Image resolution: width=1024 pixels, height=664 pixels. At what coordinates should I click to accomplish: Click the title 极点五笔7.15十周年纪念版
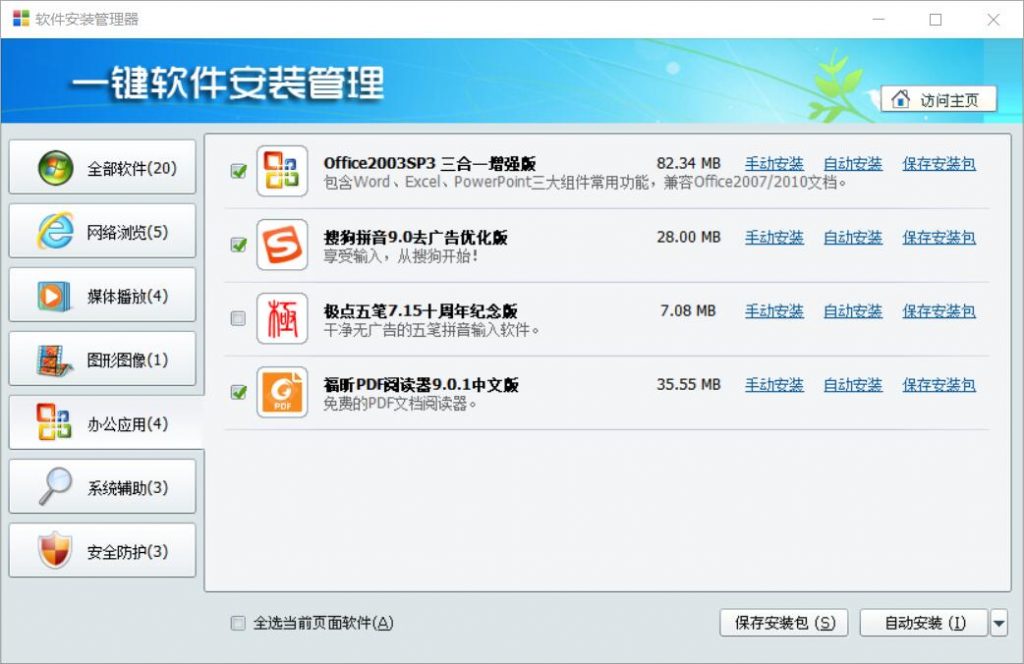point(421,311)
